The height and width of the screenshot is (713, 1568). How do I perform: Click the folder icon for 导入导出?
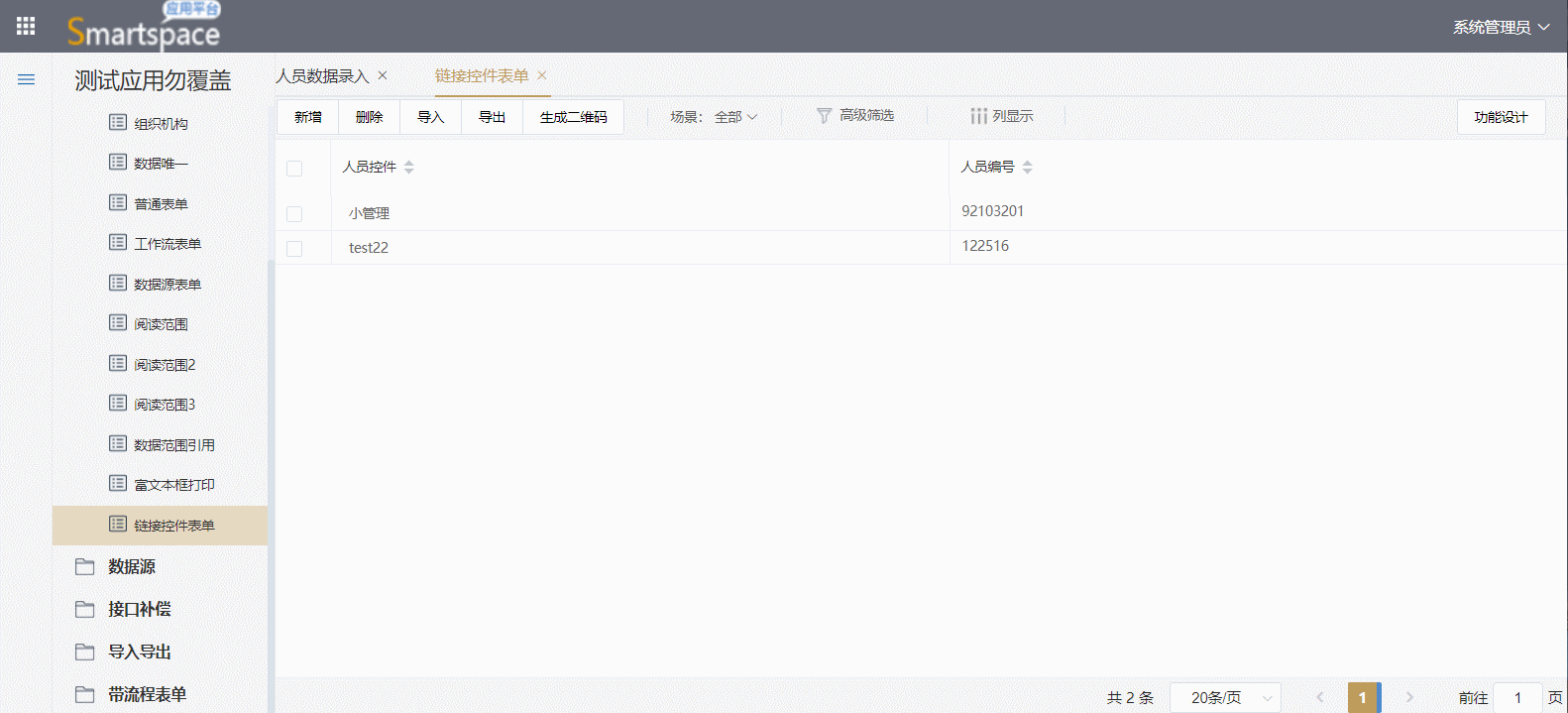(x=85, y=652)
